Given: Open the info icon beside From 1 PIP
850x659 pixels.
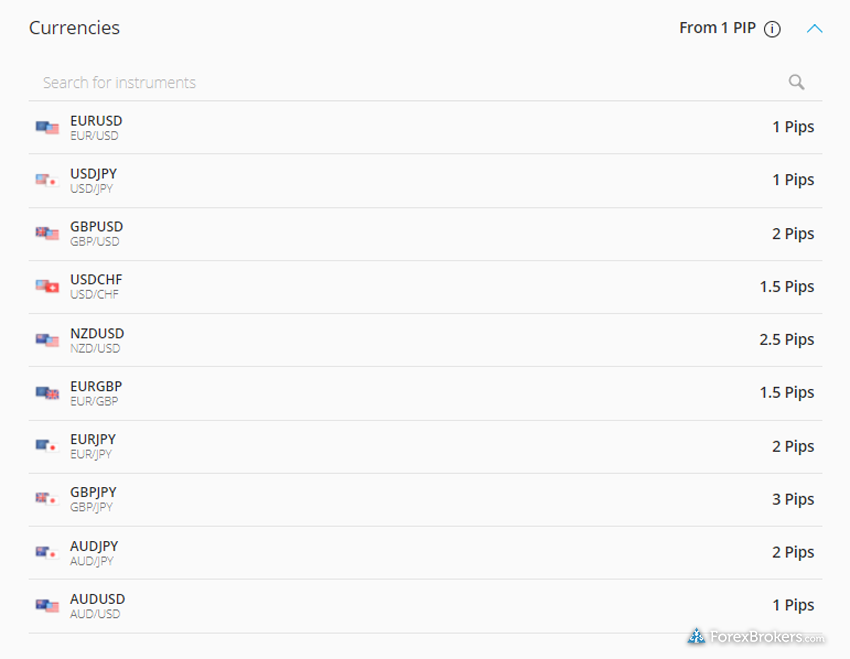Looking at the screenshot, I should coord(772,29).
